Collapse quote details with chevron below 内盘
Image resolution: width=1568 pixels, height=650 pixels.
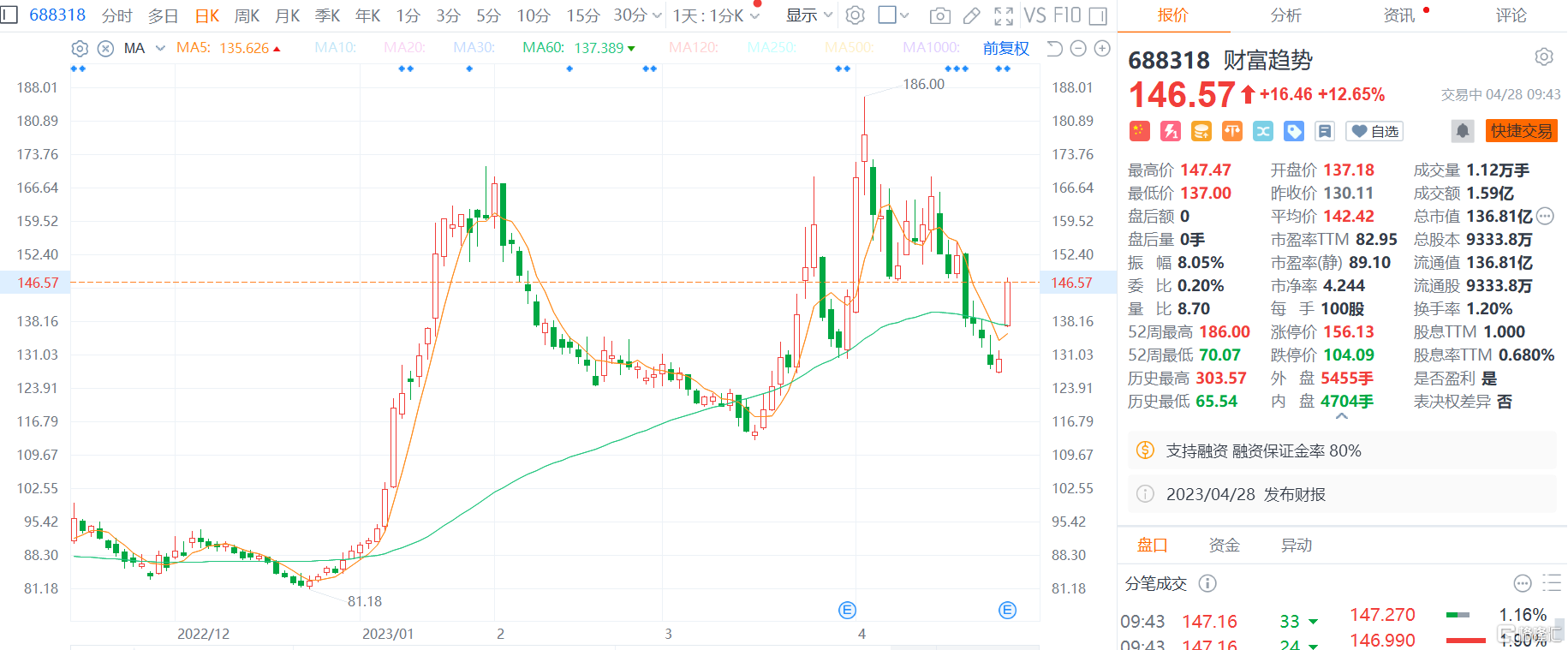1342,416
